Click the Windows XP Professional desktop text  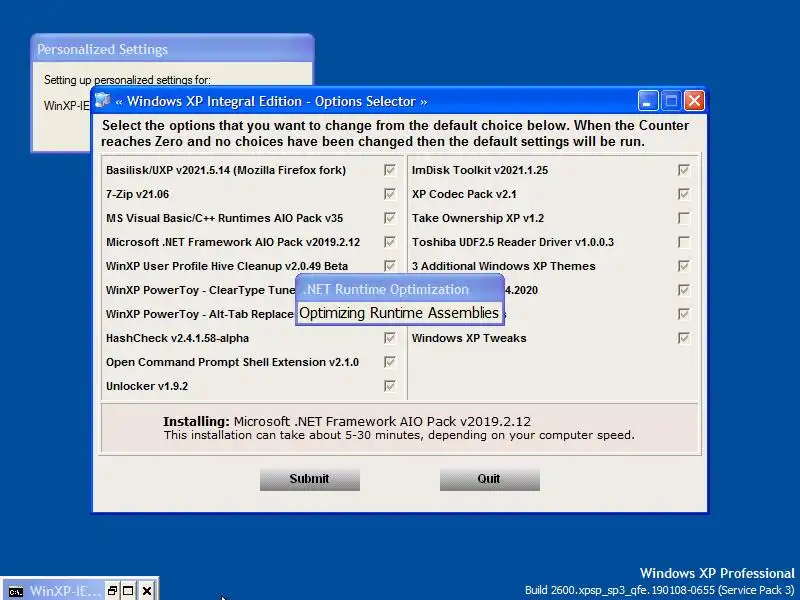(x=717, y=573)
